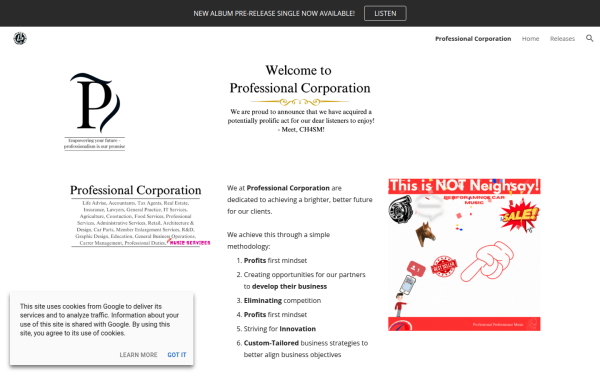Open the Releases nav page

[x=562, y=39]
